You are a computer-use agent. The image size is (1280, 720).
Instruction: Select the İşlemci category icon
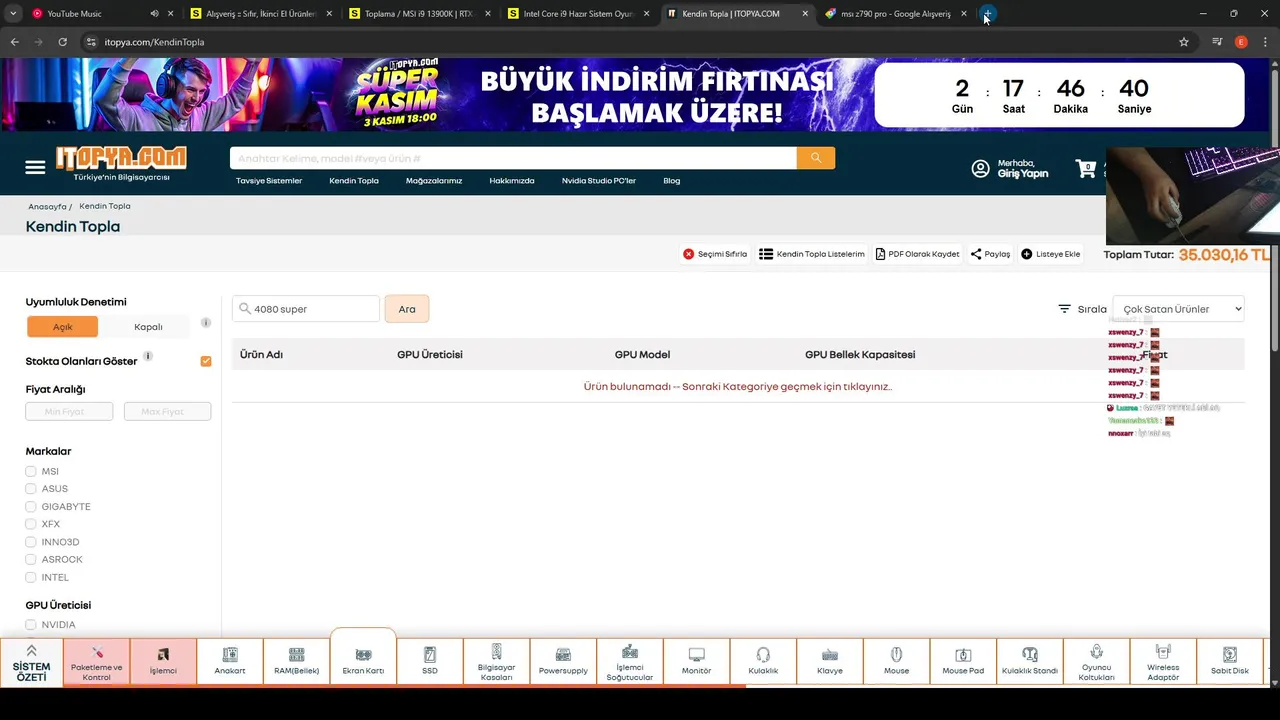(x=163, y=663)
